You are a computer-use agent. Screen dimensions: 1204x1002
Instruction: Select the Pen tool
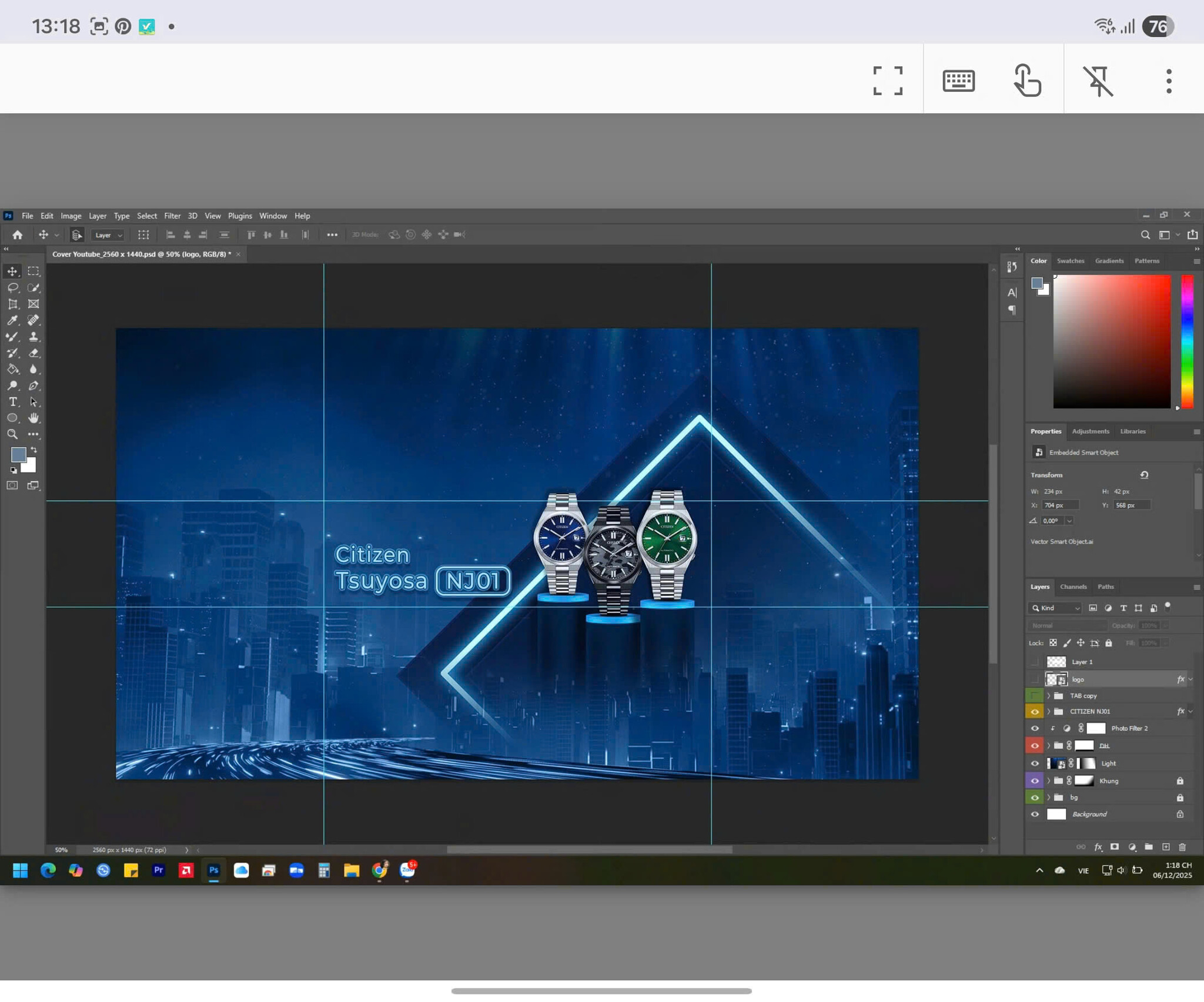[x=34, y=386]
